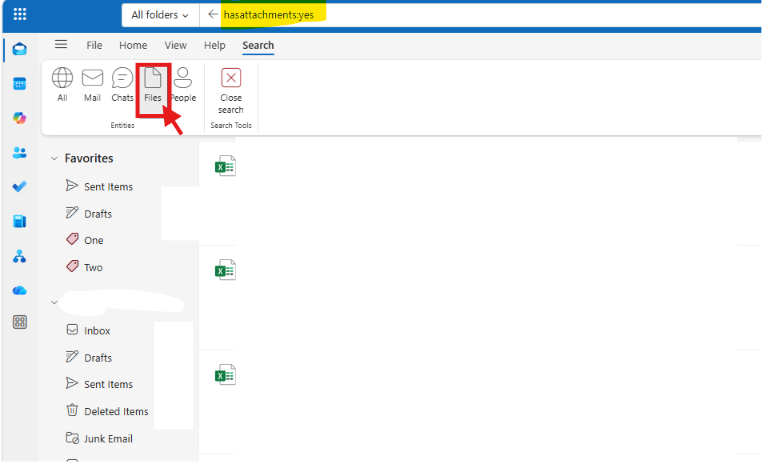Open the Junk Email folder
The width and height of the screenshot is (762, 462).
[99, 438]
